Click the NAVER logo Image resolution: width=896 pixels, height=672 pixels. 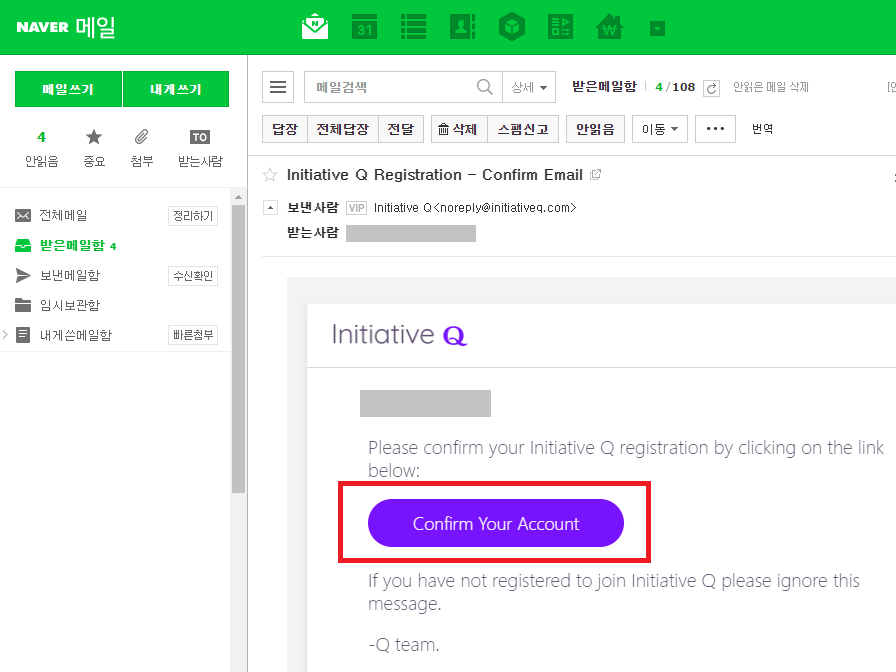tap(42, 27)
